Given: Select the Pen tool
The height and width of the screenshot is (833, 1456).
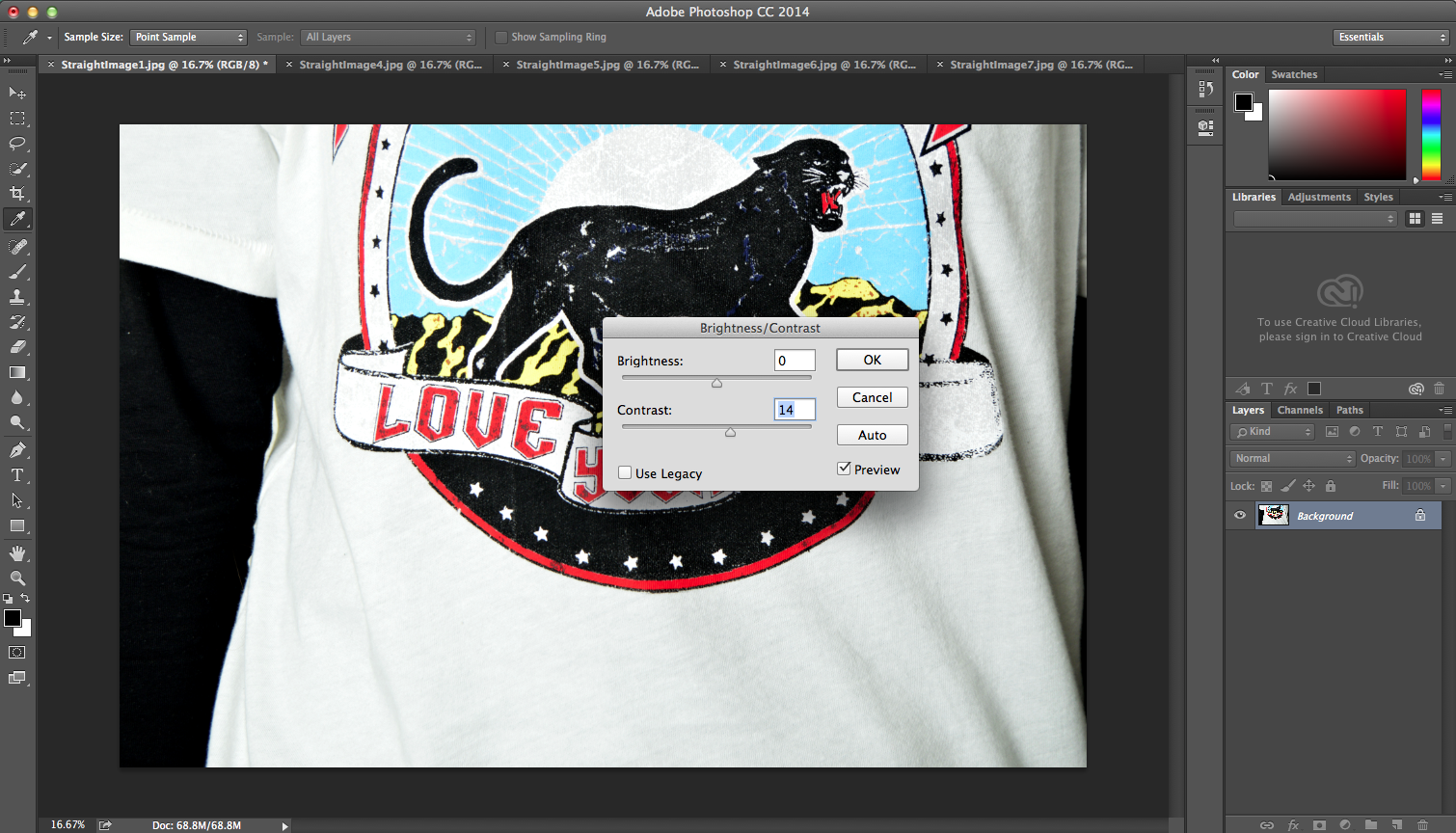Looking at the screenshot, I should click(x=17, y=450).
